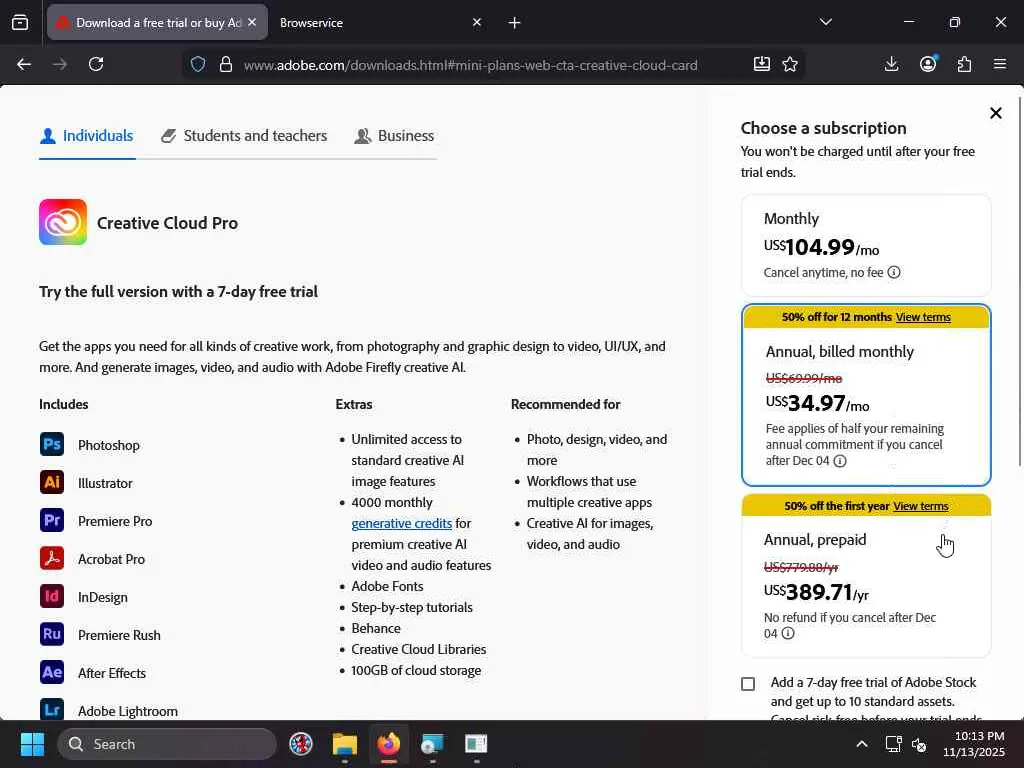This screenshot has height=768, width=1024.
Task: Click the InDesign app icon
Action: [x=52, y=597]
